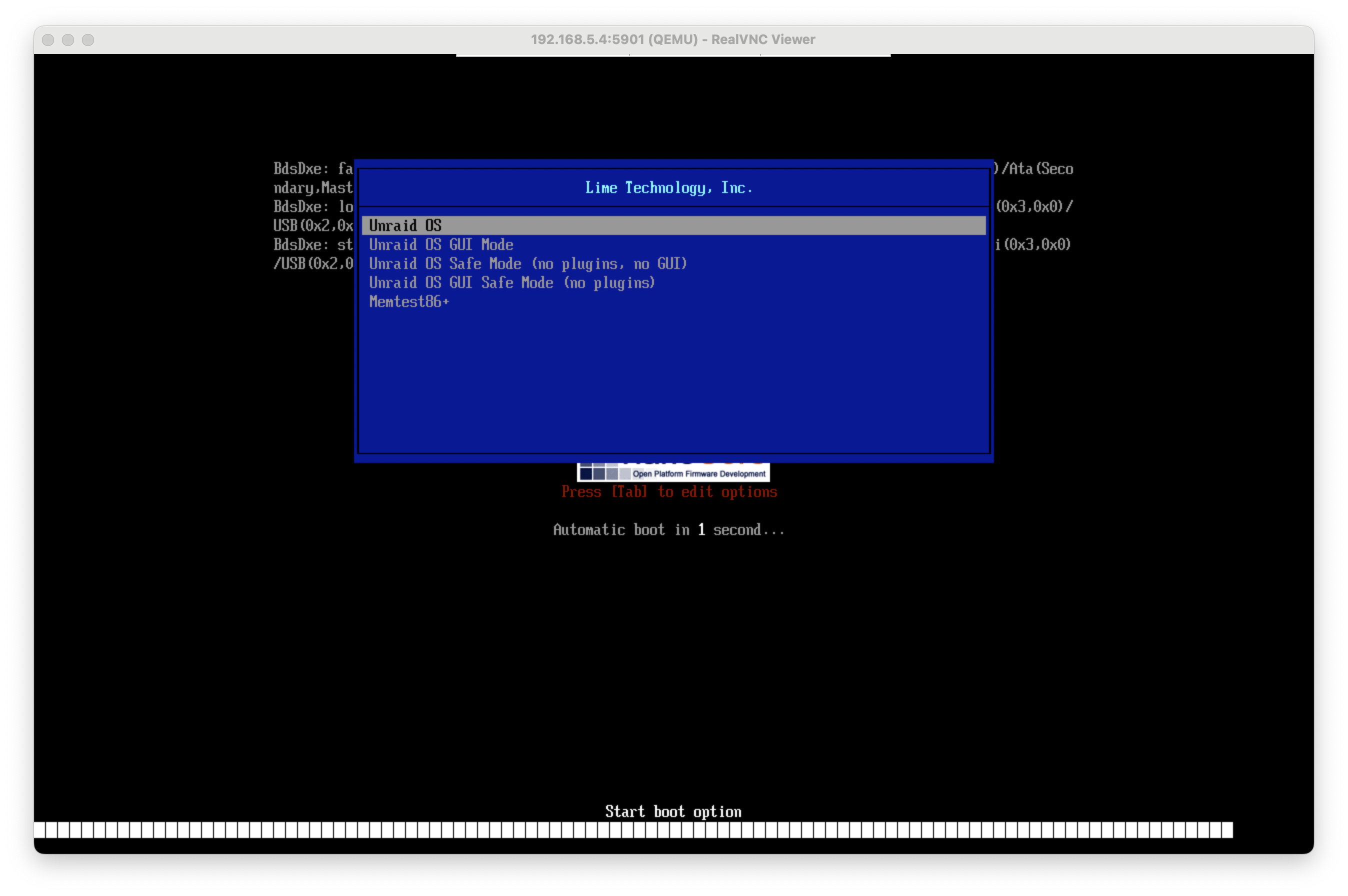Click the BdsDxe: st log line
The image size is (1348, 896).
pyautogui.click(x=312, y=244)
